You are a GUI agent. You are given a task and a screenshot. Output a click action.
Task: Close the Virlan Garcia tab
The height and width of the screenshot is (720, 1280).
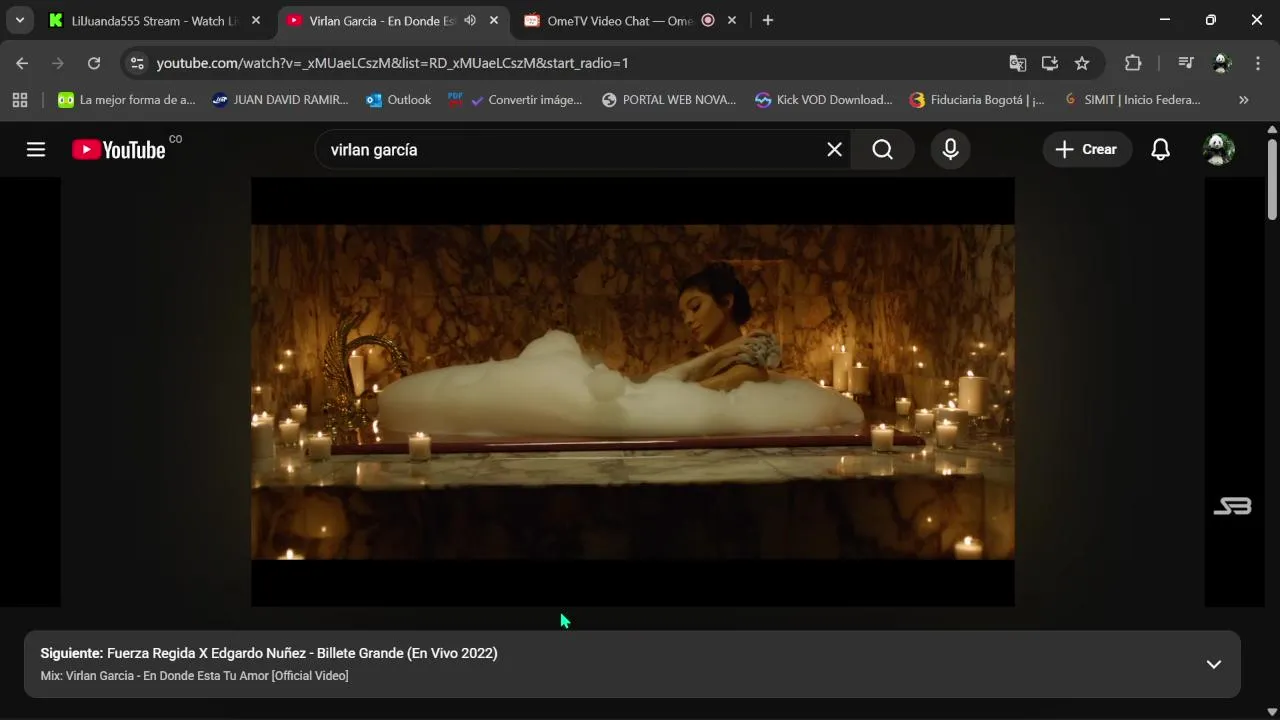tap(494, 20)
